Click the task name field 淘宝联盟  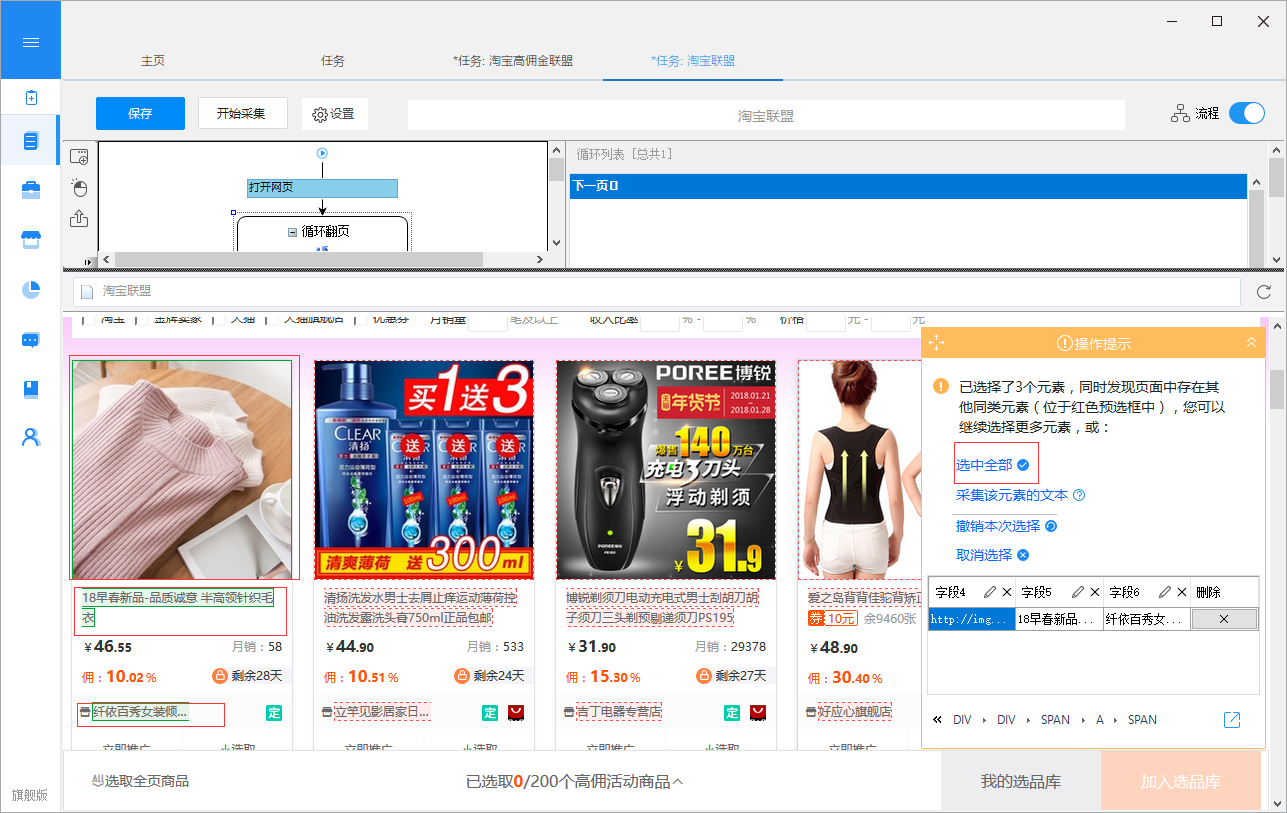point(766,115)
